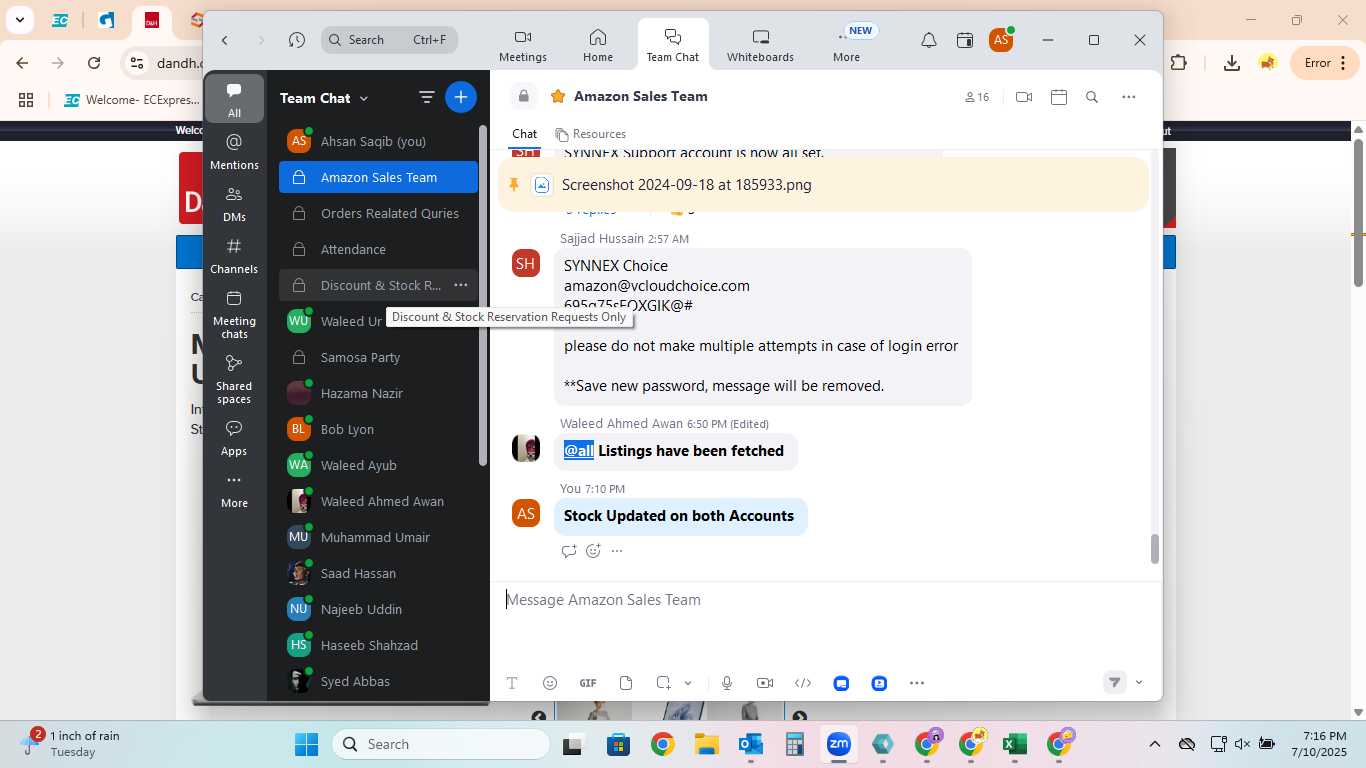
Task: Open chat with Bob Lyon
Action: tap(378, 429)
